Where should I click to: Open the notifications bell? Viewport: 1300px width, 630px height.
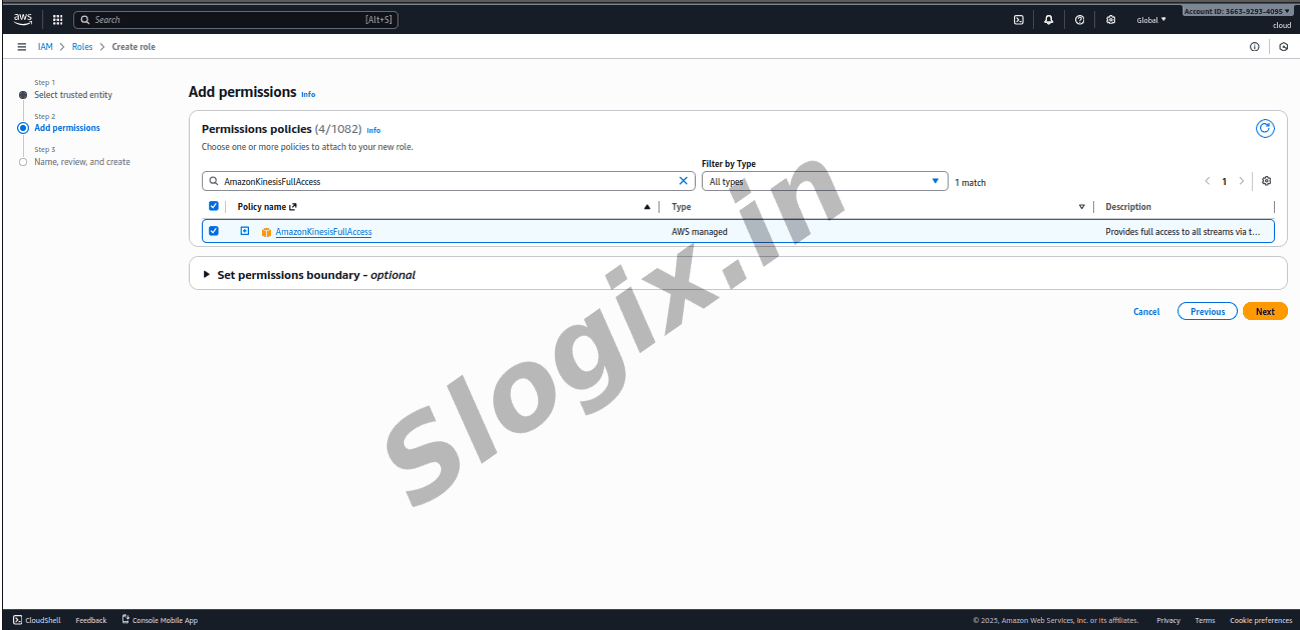click(x=1048, y=19)
